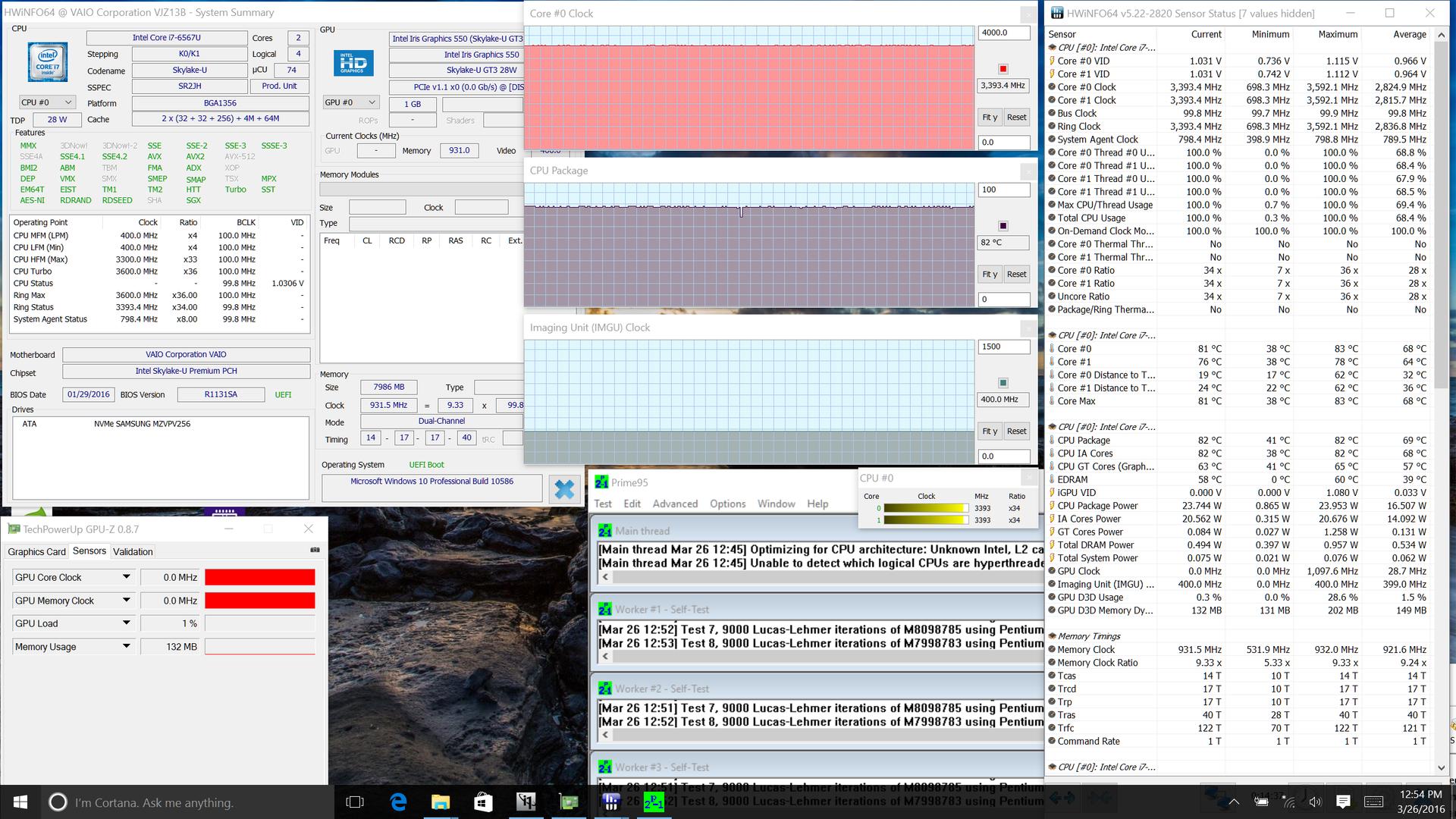
Task: Click the Worker #3 Self-Test window icon
Action: (x=604, y=767)
